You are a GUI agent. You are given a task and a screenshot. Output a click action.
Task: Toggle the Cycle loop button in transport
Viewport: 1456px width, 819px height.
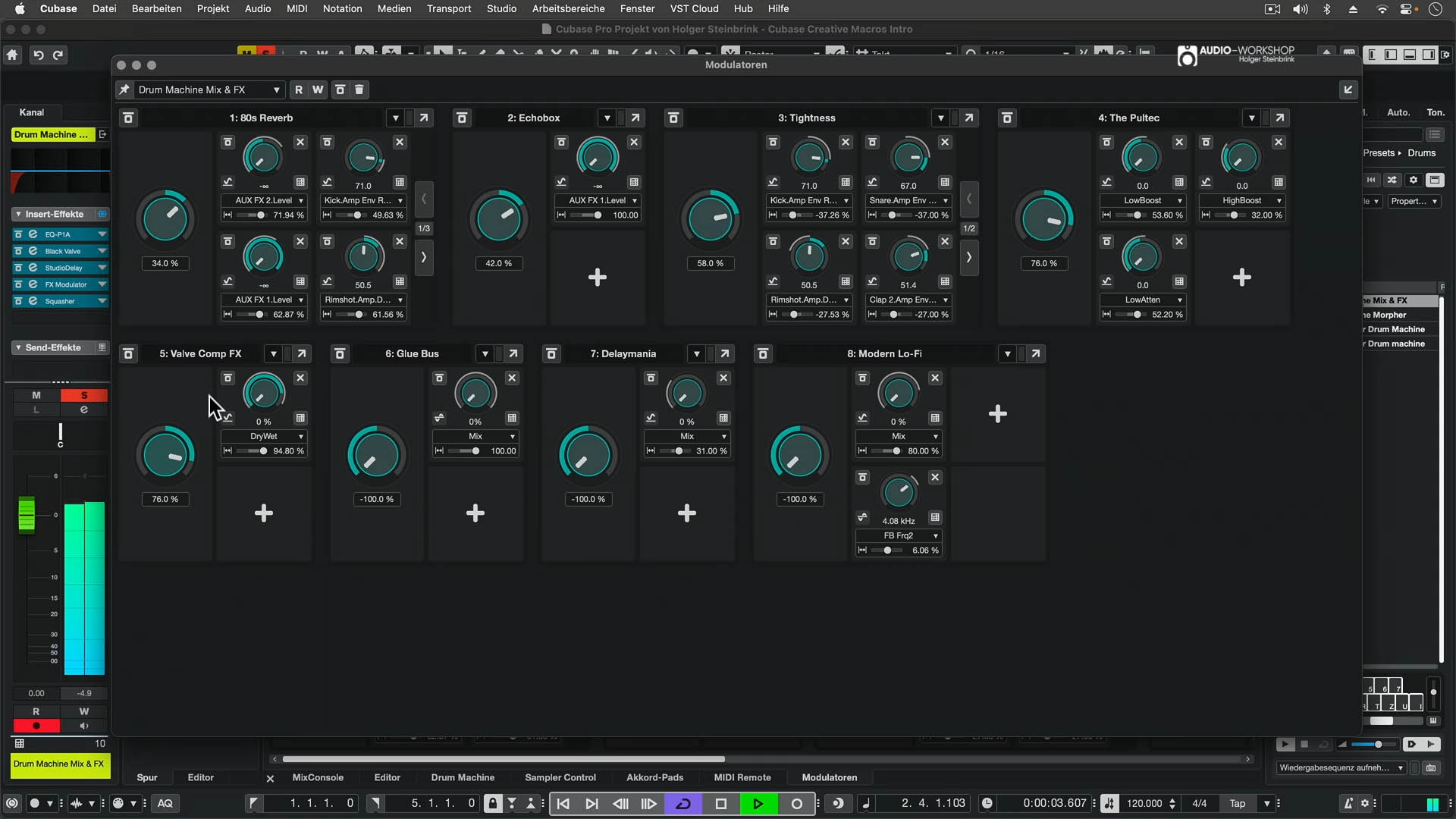(x=682, y=804)
